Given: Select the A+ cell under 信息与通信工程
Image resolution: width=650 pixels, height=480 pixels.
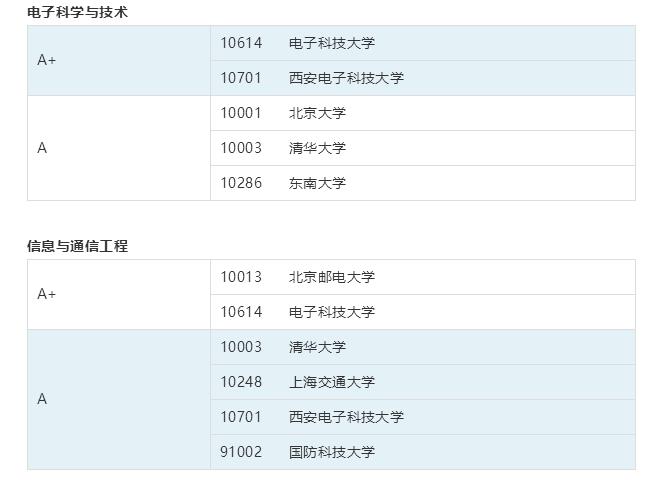Looking at the screenshot, I should coord(47,294).
